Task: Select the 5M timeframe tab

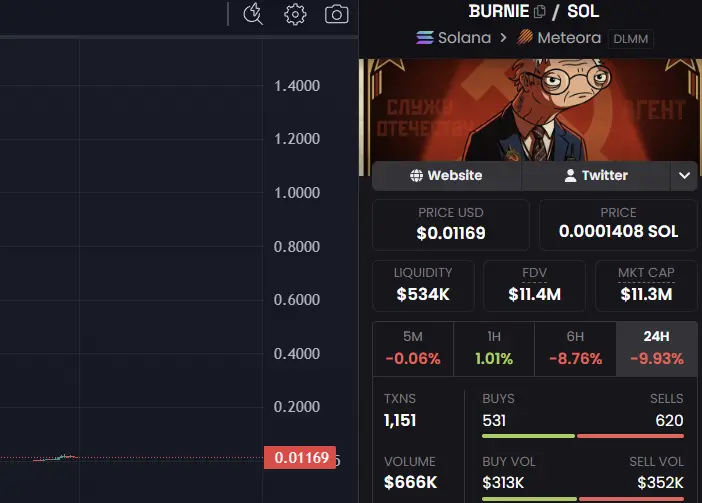Action: [413, 349]
